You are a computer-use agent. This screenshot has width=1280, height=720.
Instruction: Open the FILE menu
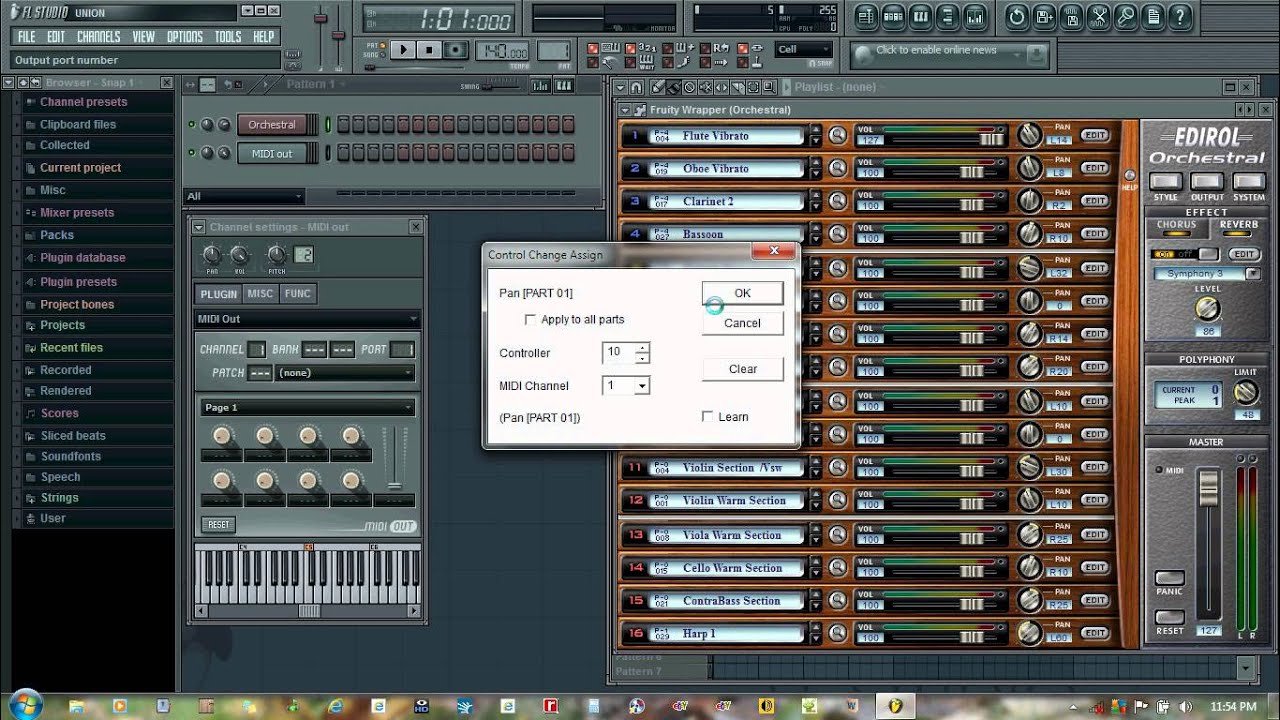27,37
